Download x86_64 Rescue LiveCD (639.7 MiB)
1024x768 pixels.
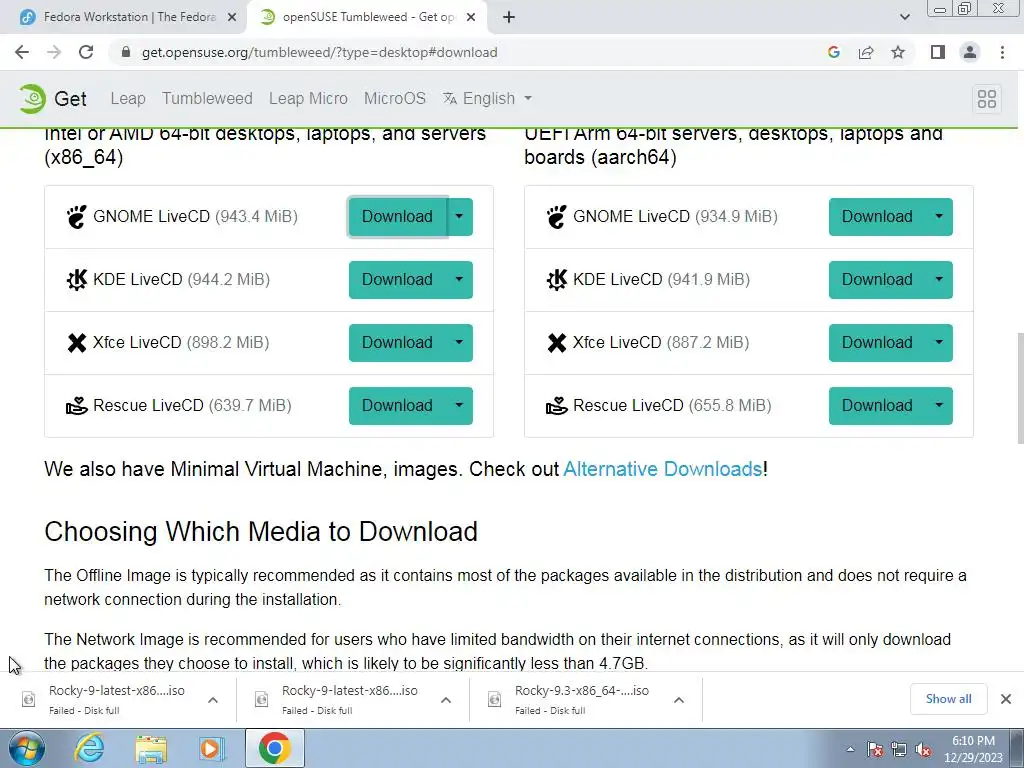coord(397,406)
